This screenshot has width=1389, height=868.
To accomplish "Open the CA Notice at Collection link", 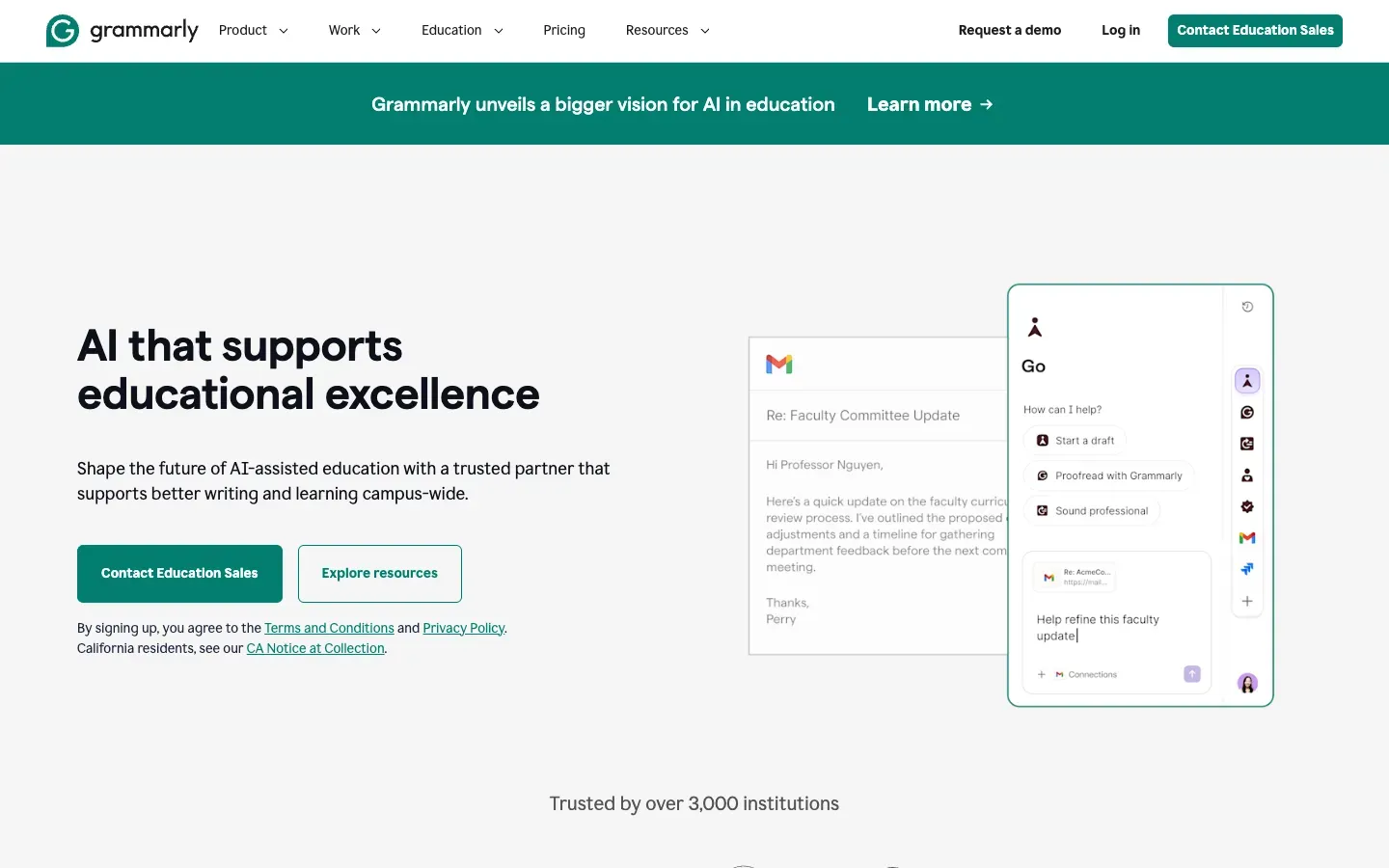I will click(x=315, y=648).
